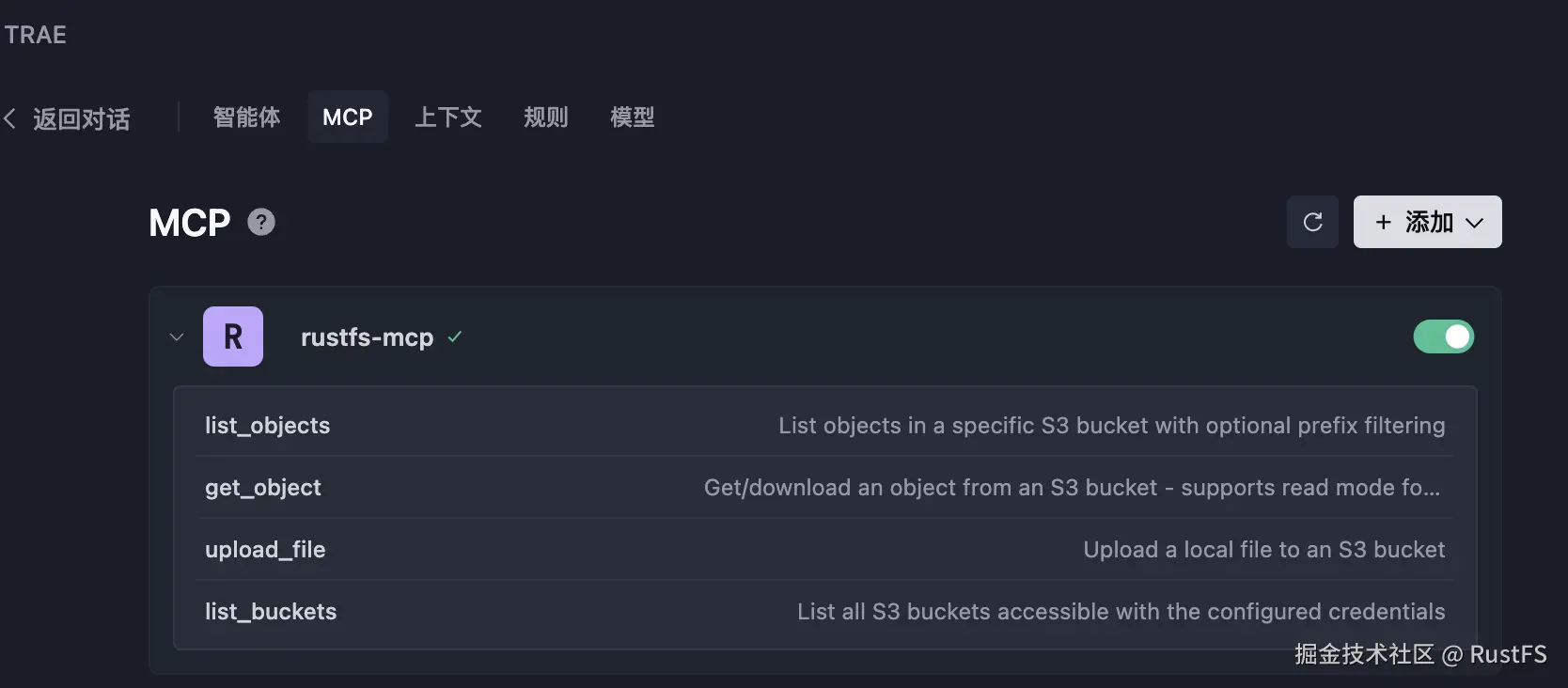The height and width of the screenshot is (688, 1568).
Task: Select the list_objects tool row
Action: tap(268, 426)
